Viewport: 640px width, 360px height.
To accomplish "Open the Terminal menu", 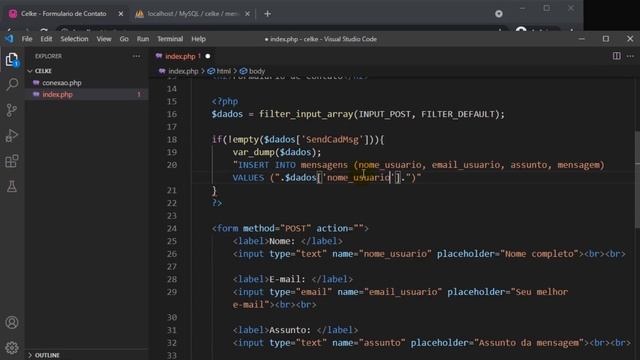I will 170,39.
